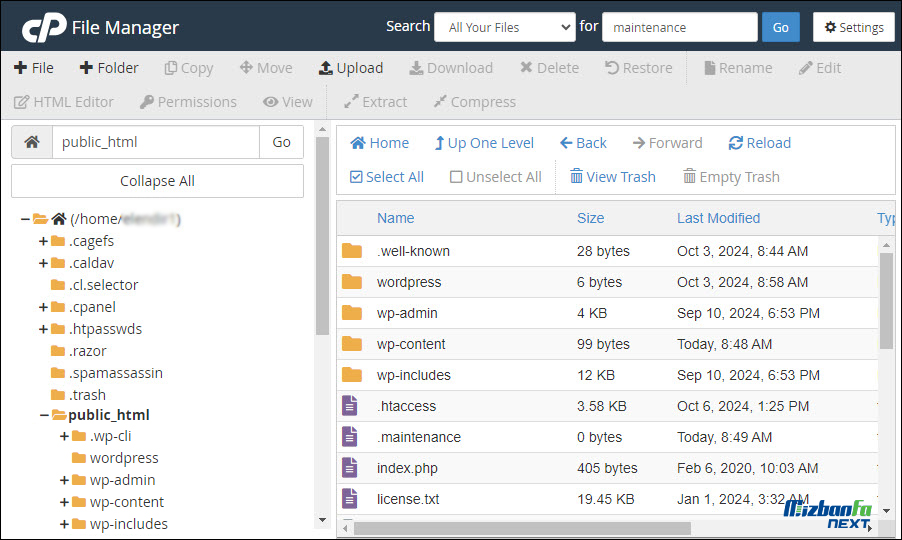The image size is (902, 540).
Task: Open View Trash
Action: point(613,177)
